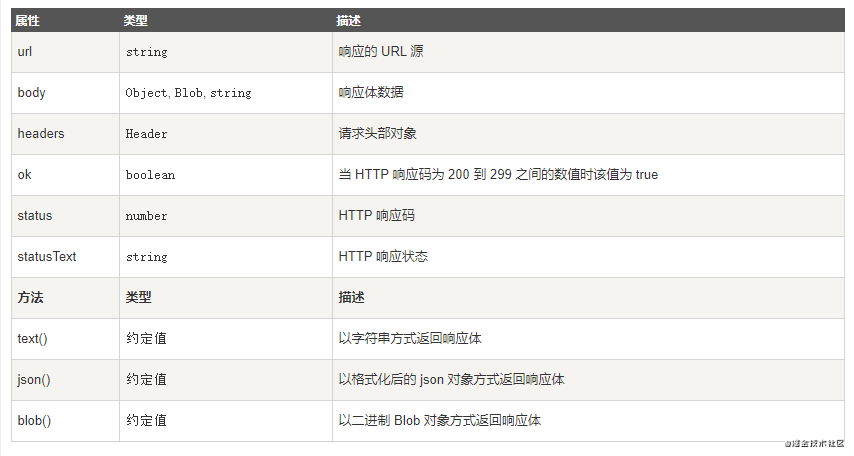This screenshot has height=456, width=854.
Task: Click the 请求头部对象 description
Action: point(378,133)
